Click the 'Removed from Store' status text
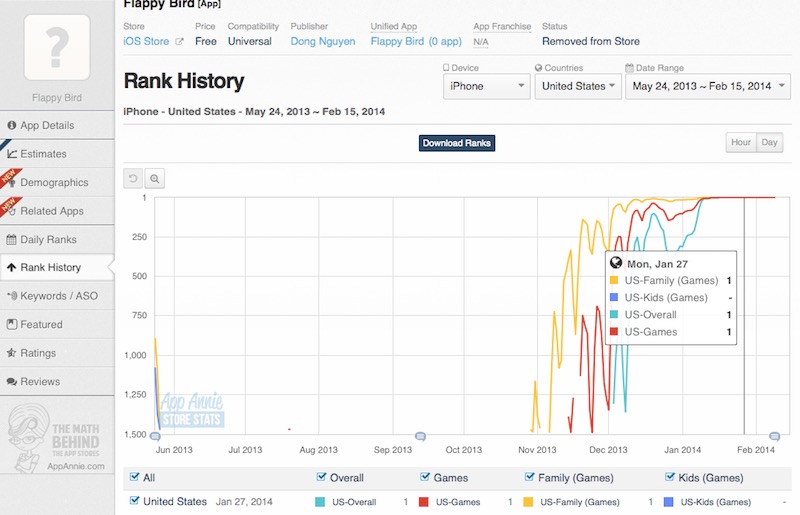Screen dimensions: 800x515 coord(591,41)
